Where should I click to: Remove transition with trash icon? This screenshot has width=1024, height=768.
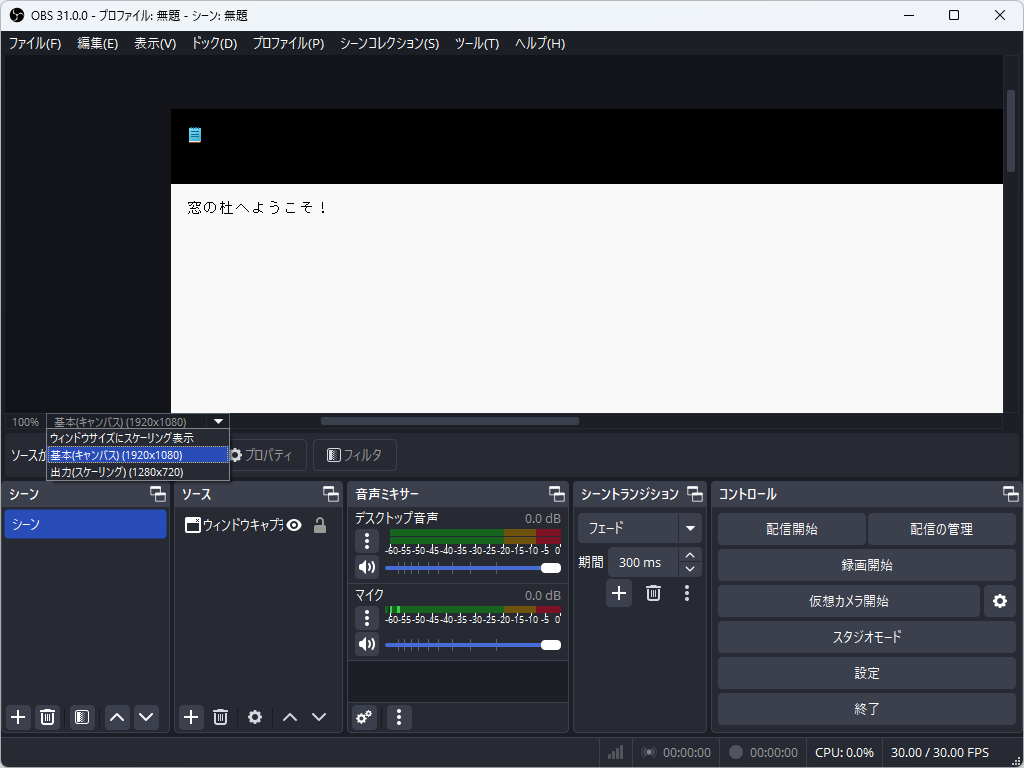tap(653, 593)
